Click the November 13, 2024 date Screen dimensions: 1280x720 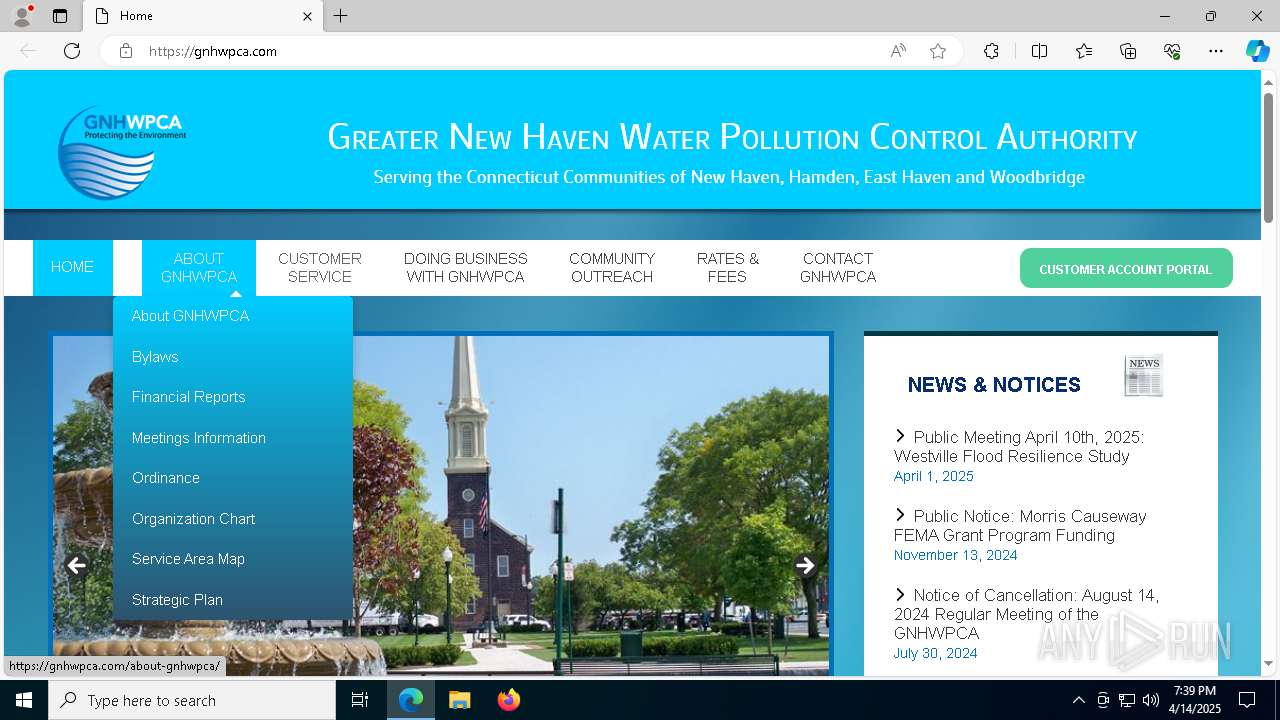[x=955, y=555]
